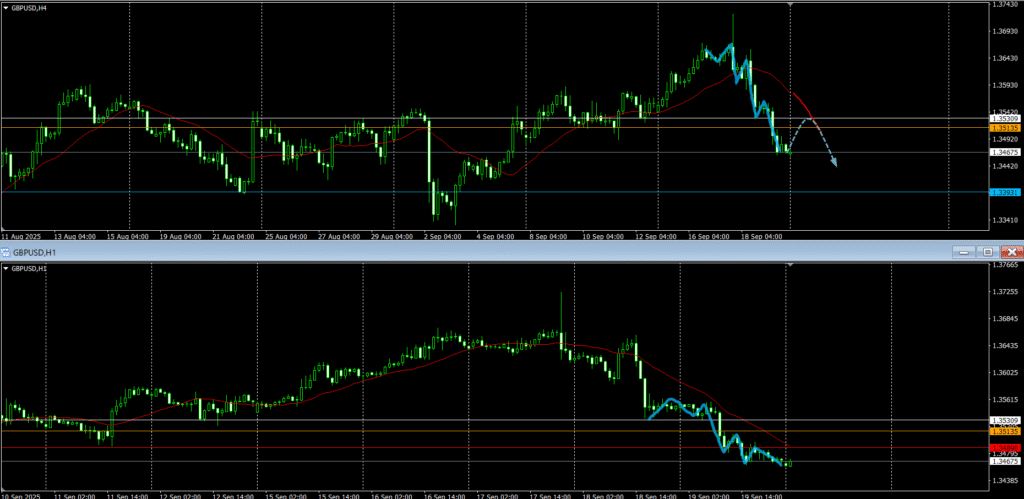Click the GBPUSD,H1 window title bar icon
The height and width of the screenshot is (499, 1024).
click(7, 253)
